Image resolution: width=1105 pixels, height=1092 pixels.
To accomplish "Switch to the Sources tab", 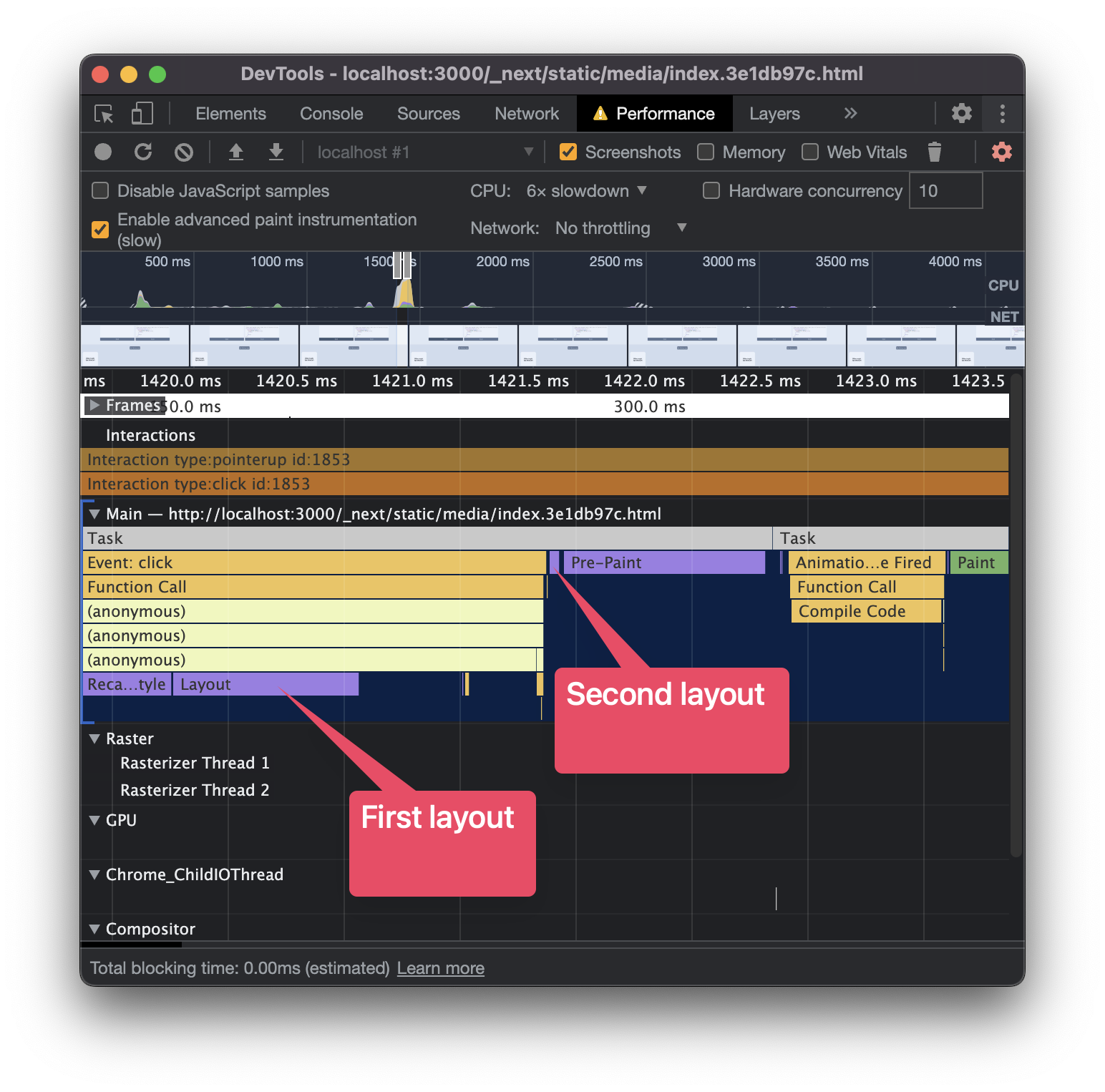I will (429, 113).
